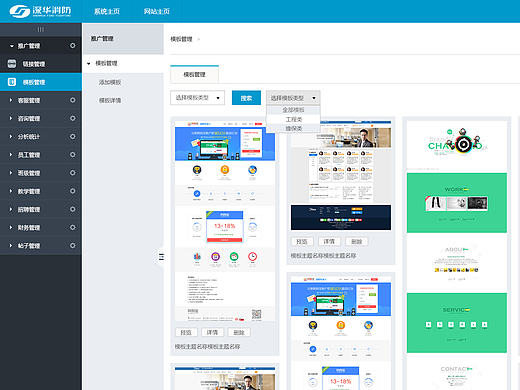Close the opened 选择模板类型 dropdown by the search button
This screenshot has height=390, width=520.
pos(293,98)
